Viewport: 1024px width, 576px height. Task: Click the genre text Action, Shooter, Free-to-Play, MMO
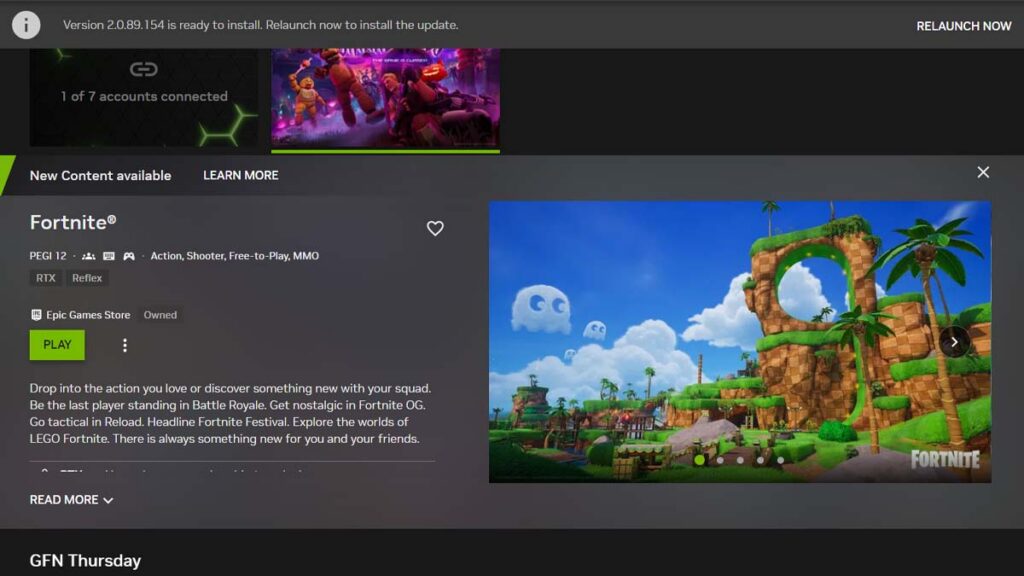234,256
